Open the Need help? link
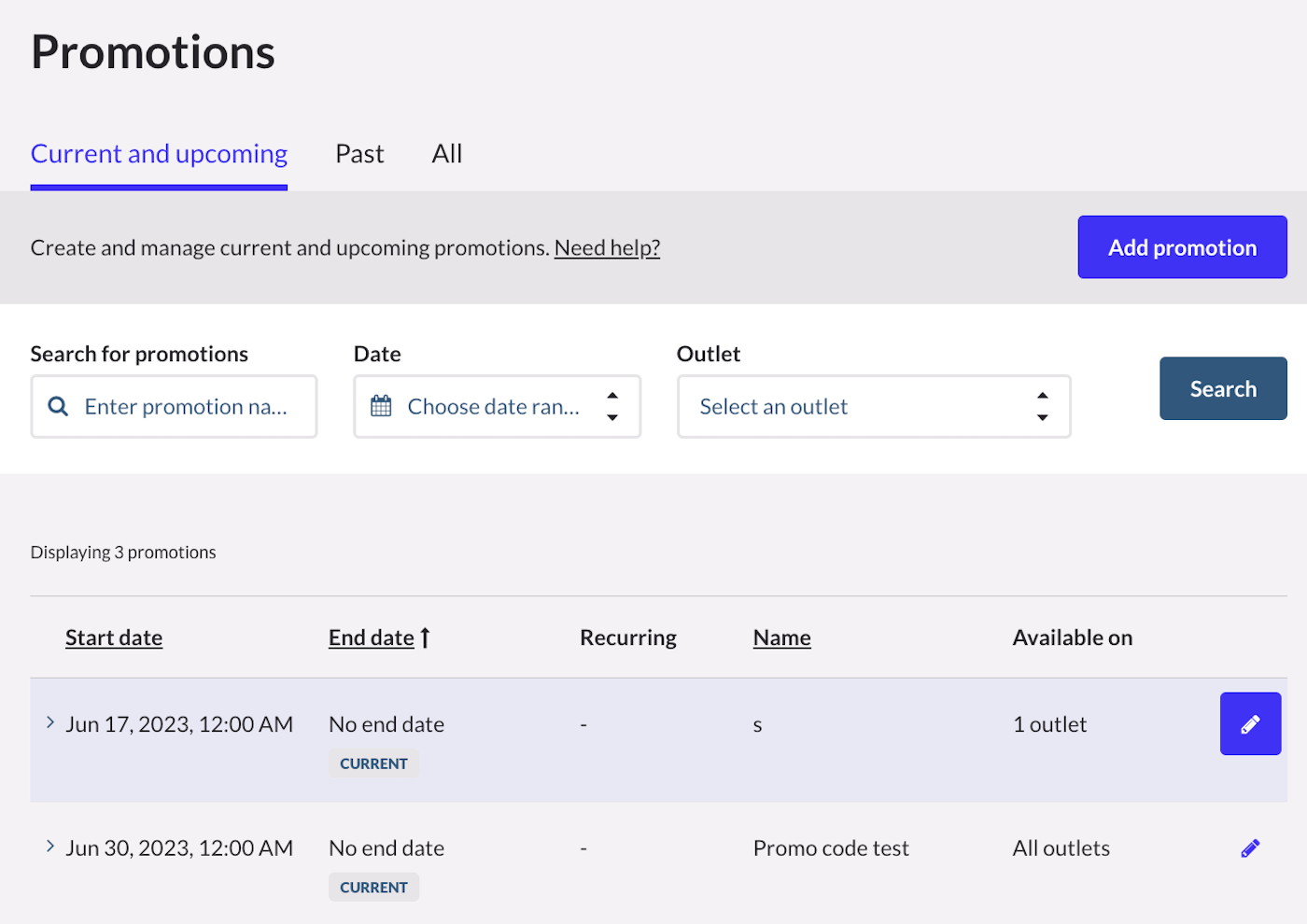This screenshot has height=924, width=1307. (607, 248)
